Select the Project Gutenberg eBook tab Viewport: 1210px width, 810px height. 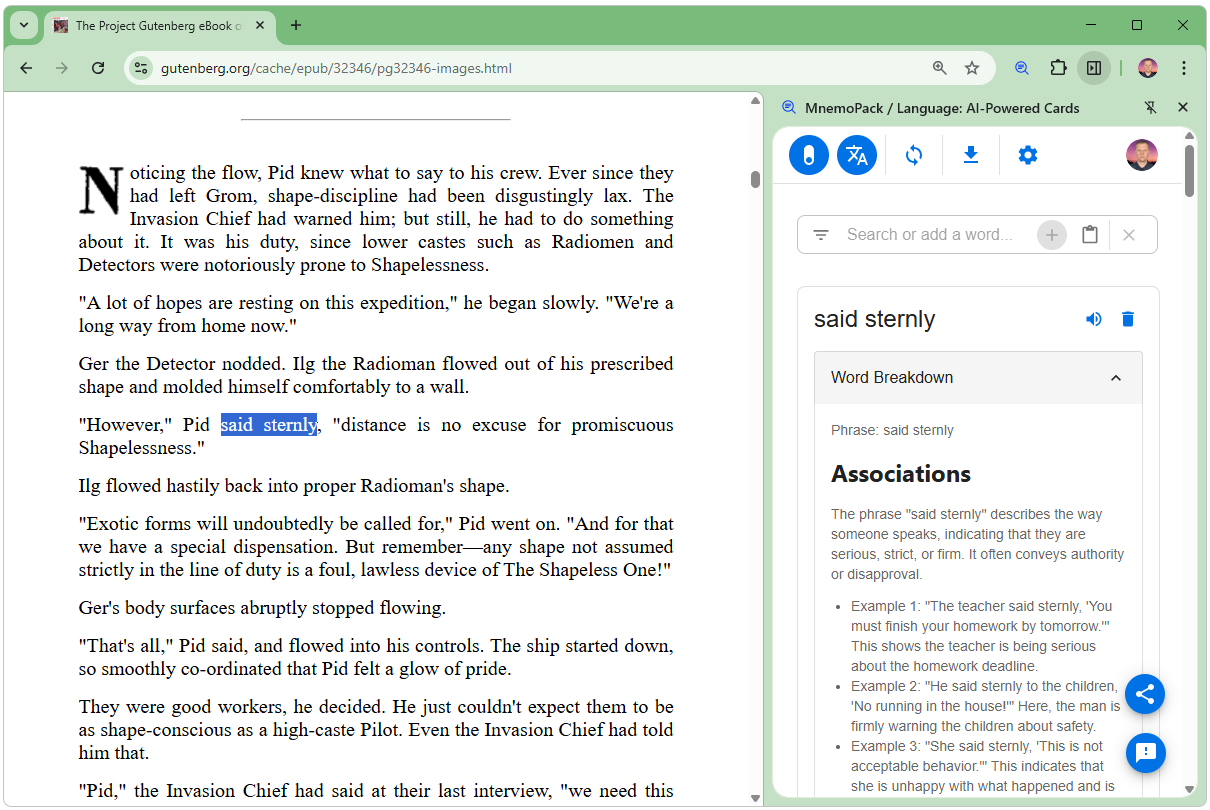pos(150,25)
